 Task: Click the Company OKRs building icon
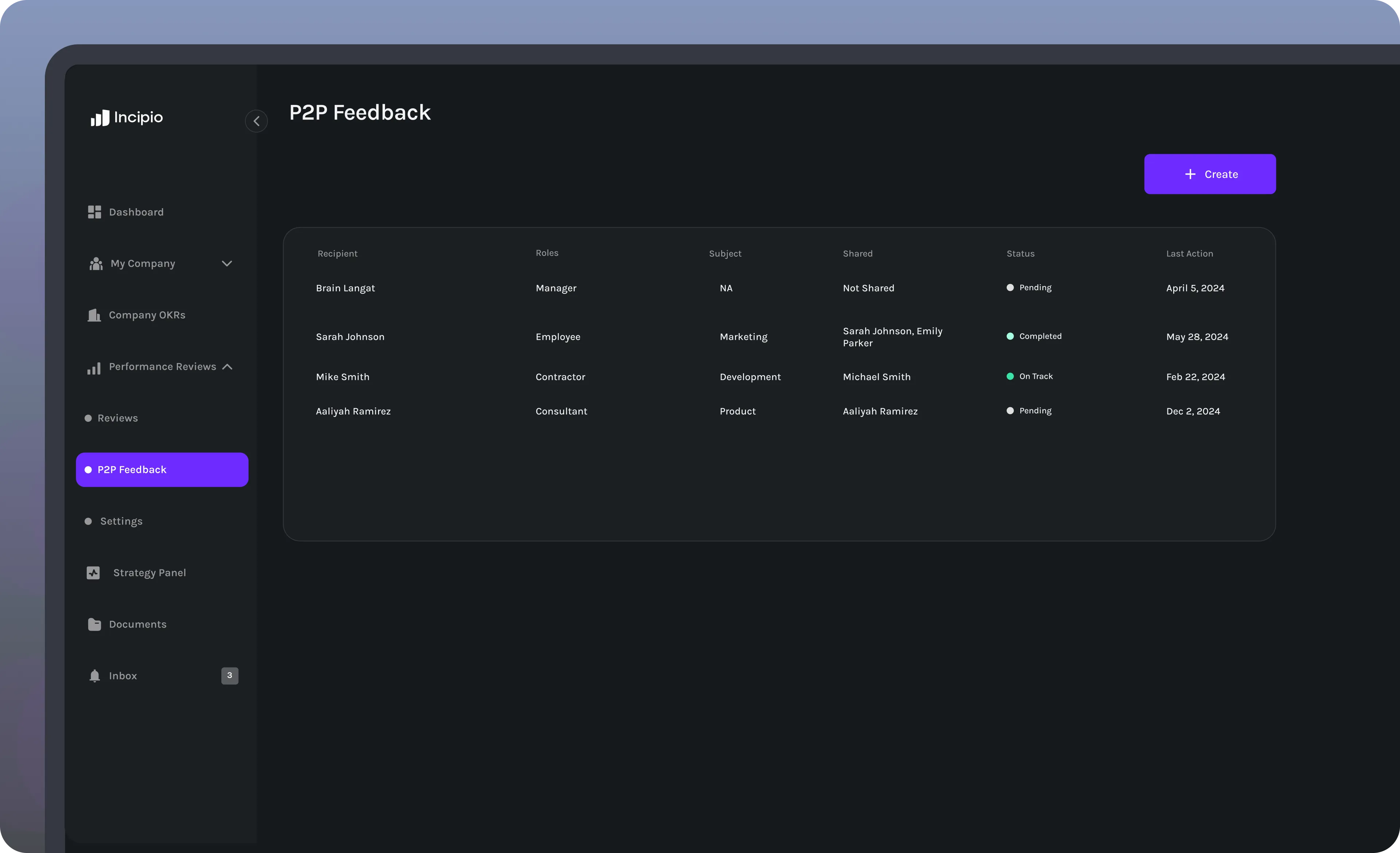tap(94, 315)
